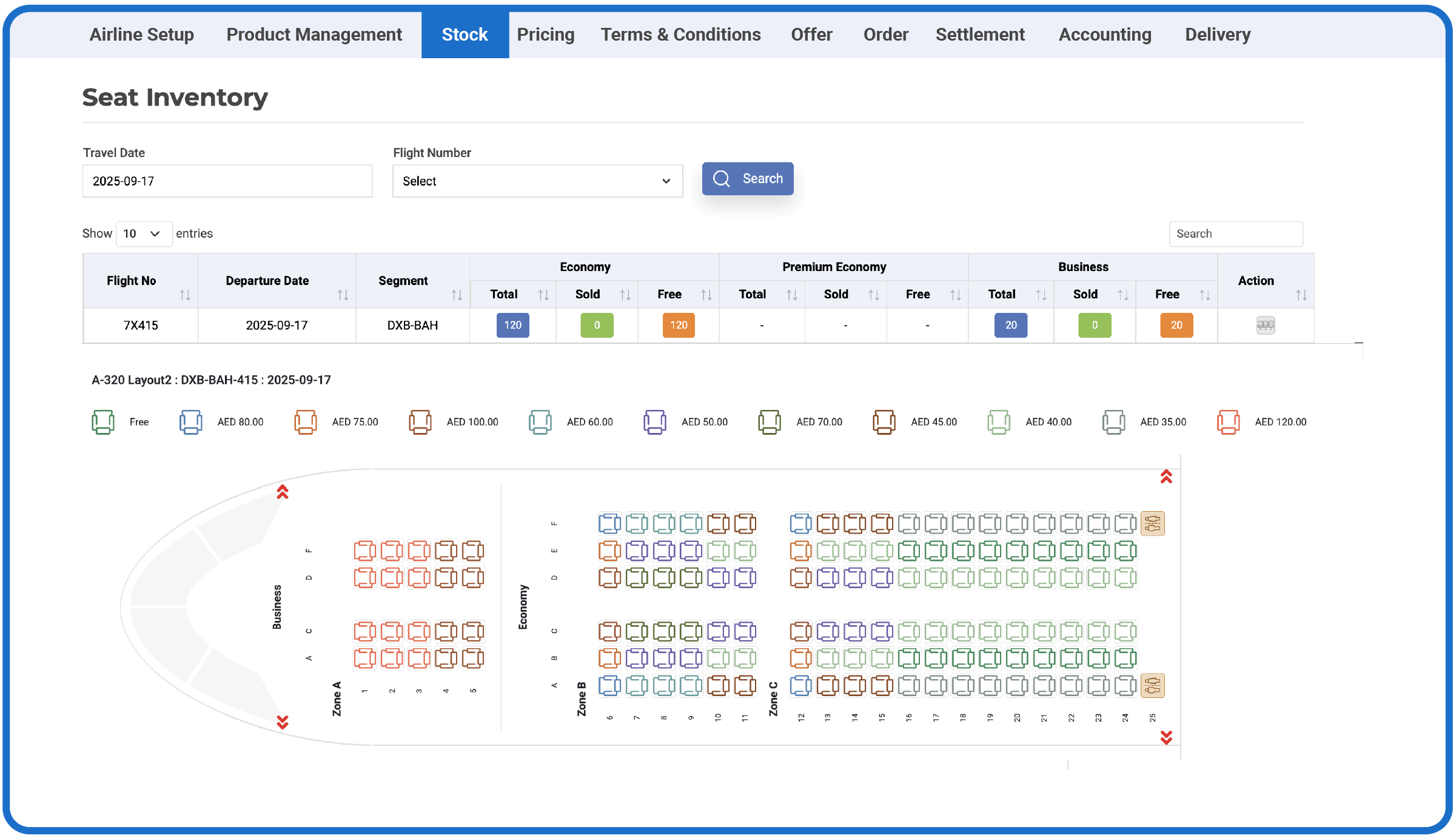
Task: Click the Free seat legend icon
Action: click(x=103, y=422)
